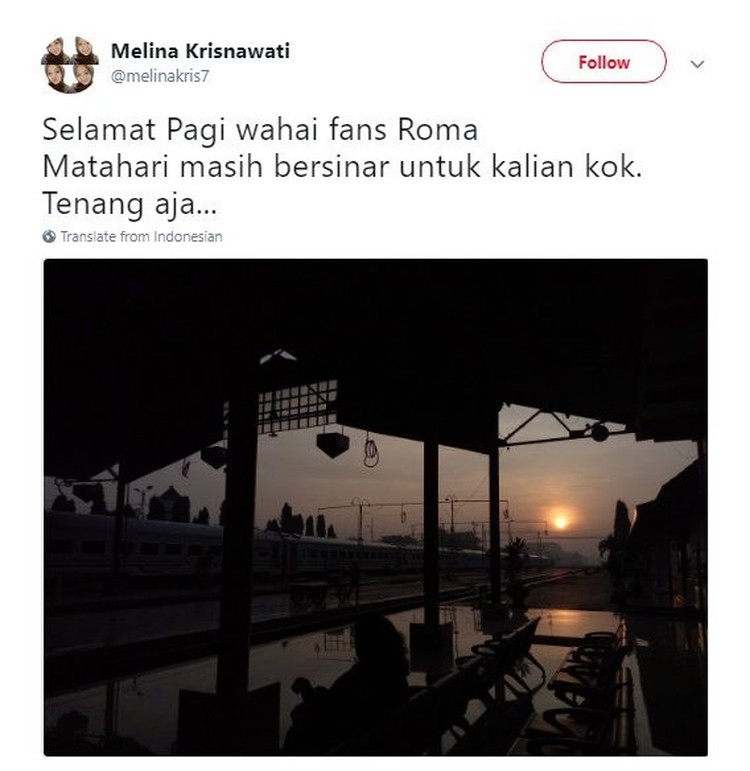Click the hanging lamp in the photo
This screenshot has height=771, width=750.
pos(332,444)
